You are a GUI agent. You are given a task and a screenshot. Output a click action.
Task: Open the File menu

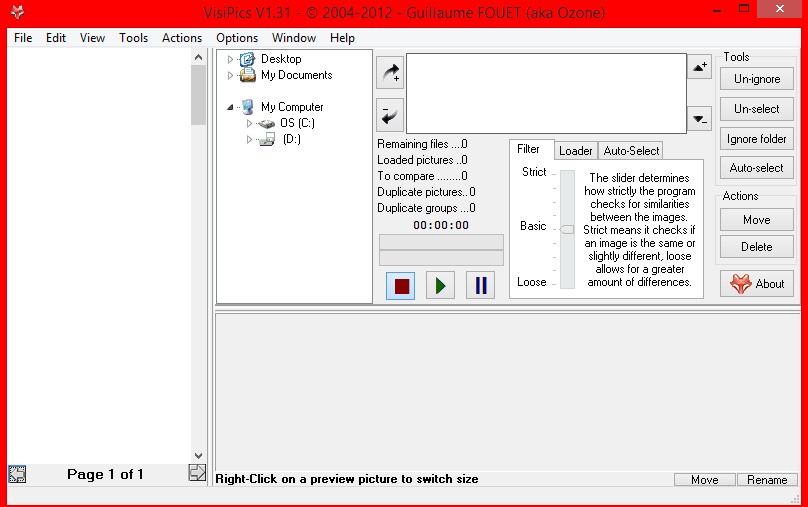pyautogui.click(x=23, y=38)
